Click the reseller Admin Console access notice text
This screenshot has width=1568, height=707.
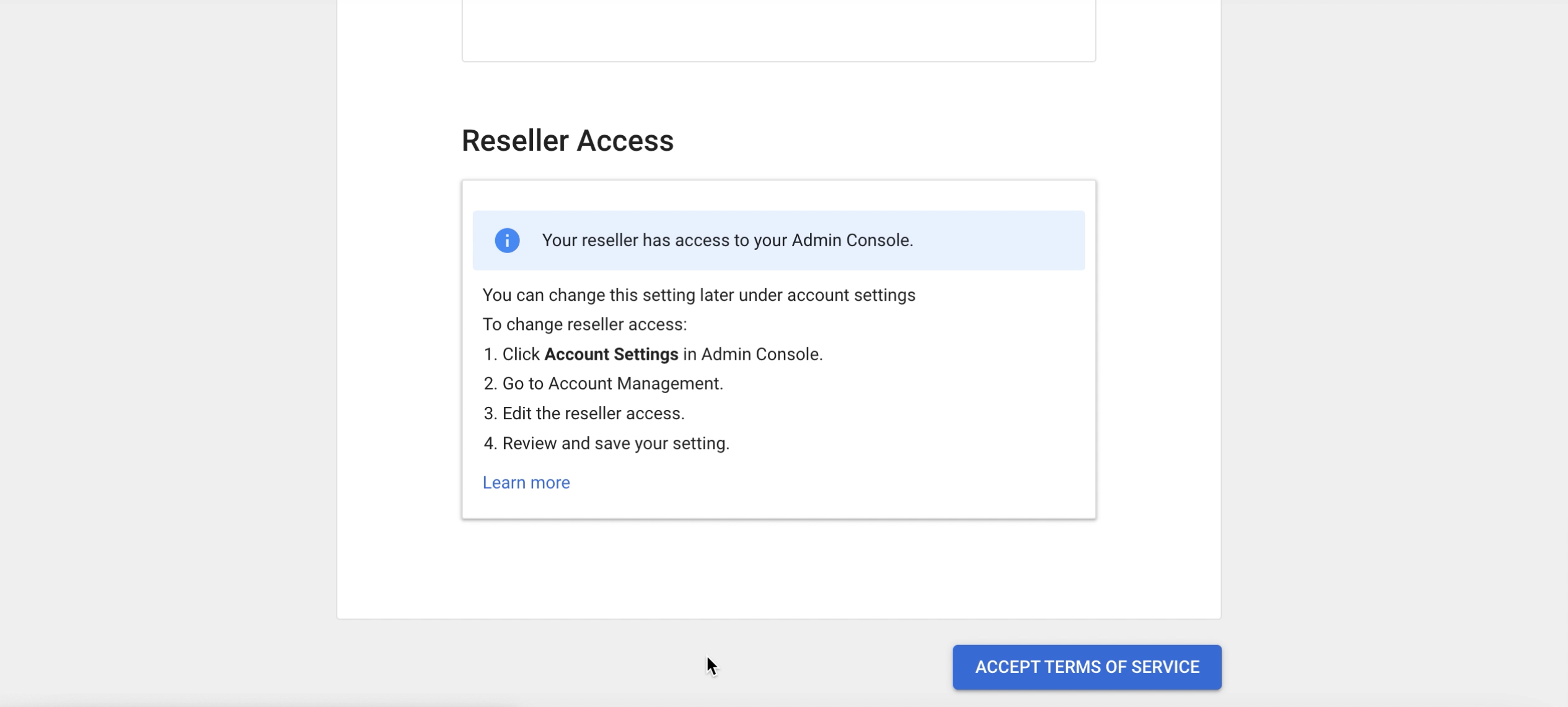pos(728,240)
